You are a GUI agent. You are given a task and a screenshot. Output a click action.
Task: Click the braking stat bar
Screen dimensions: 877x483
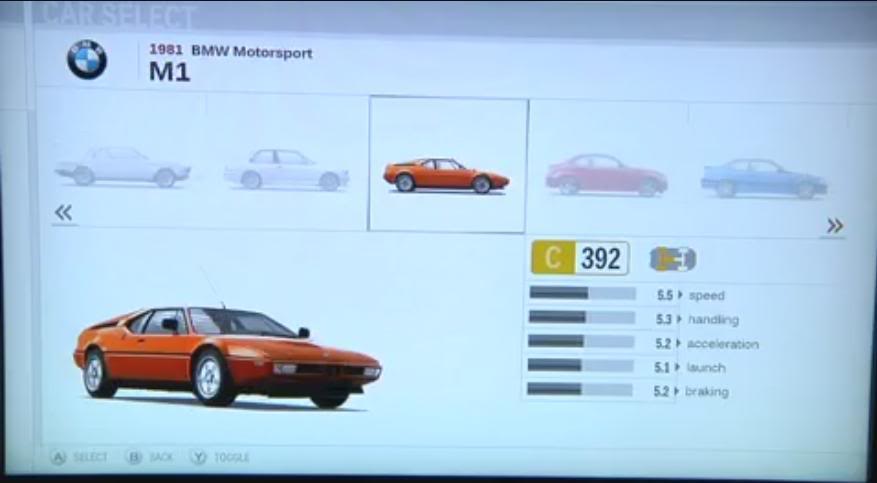[580, 389]
